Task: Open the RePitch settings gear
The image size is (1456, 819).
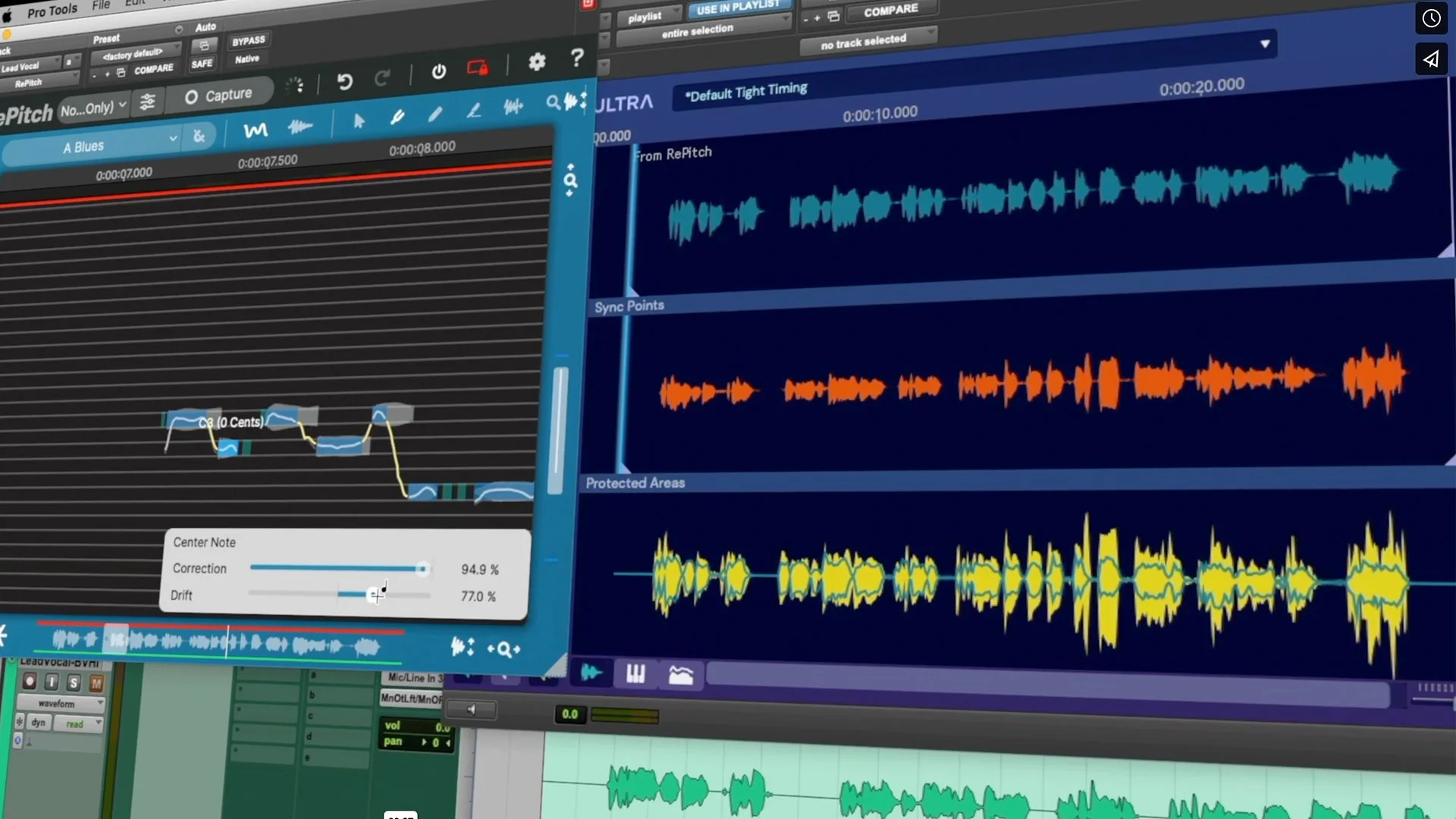Action: point(537,62)
